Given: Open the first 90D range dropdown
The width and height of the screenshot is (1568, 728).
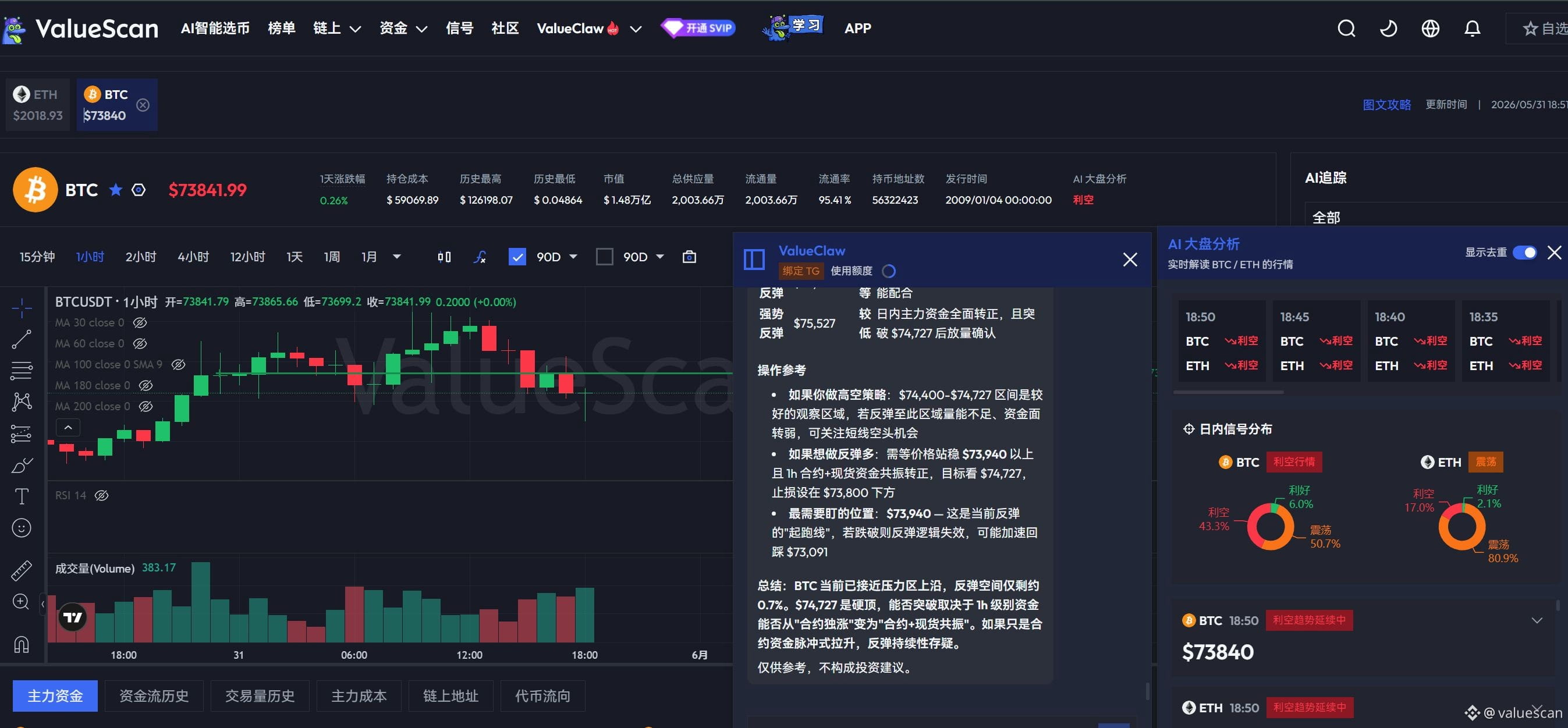Looking at the screenshot, I should [x=573, y=257].
